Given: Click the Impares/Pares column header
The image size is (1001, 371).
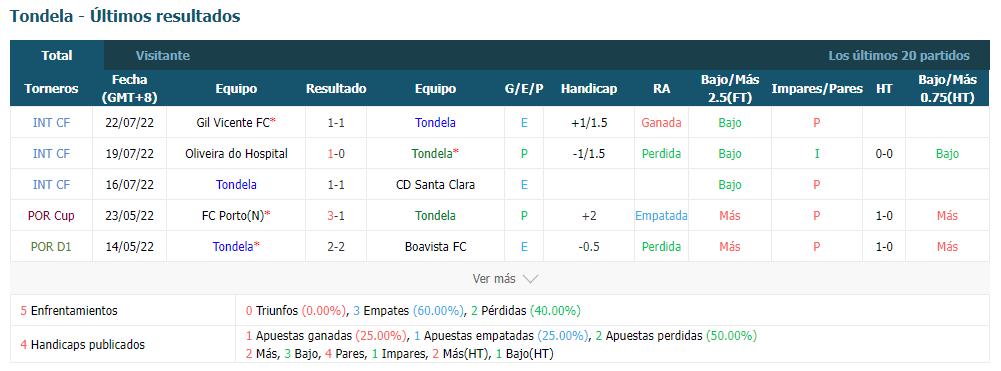Looking at the screenshot, I should pyautogui.click(x=817, y=89).
